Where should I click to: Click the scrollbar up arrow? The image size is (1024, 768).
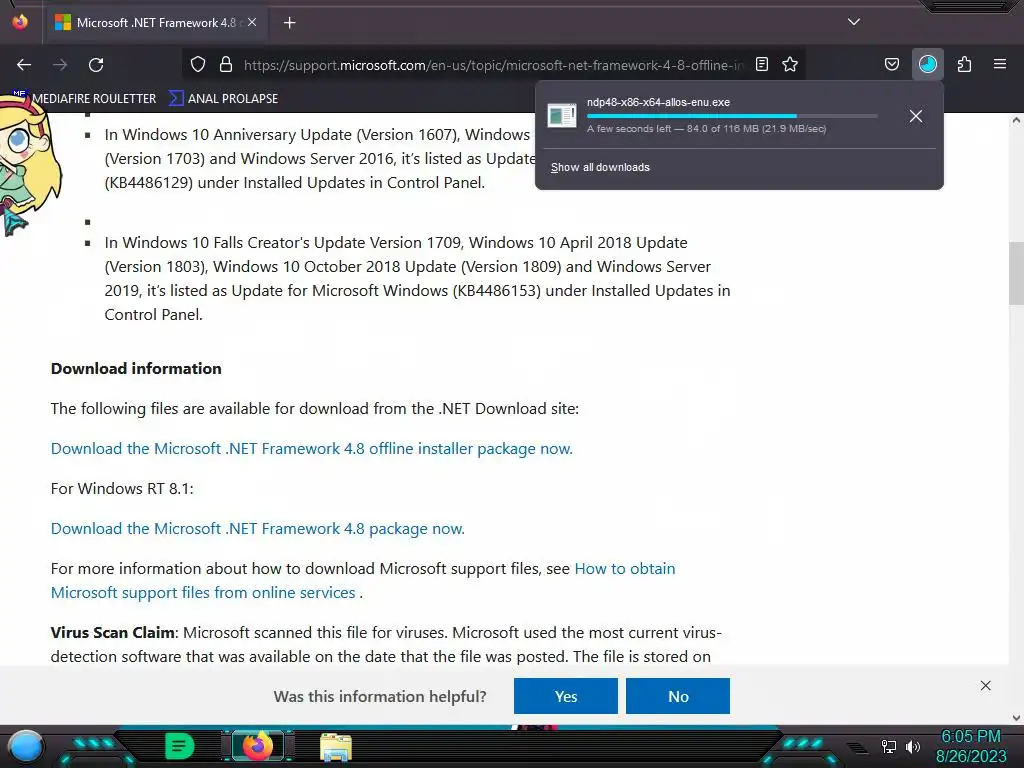1016,120
